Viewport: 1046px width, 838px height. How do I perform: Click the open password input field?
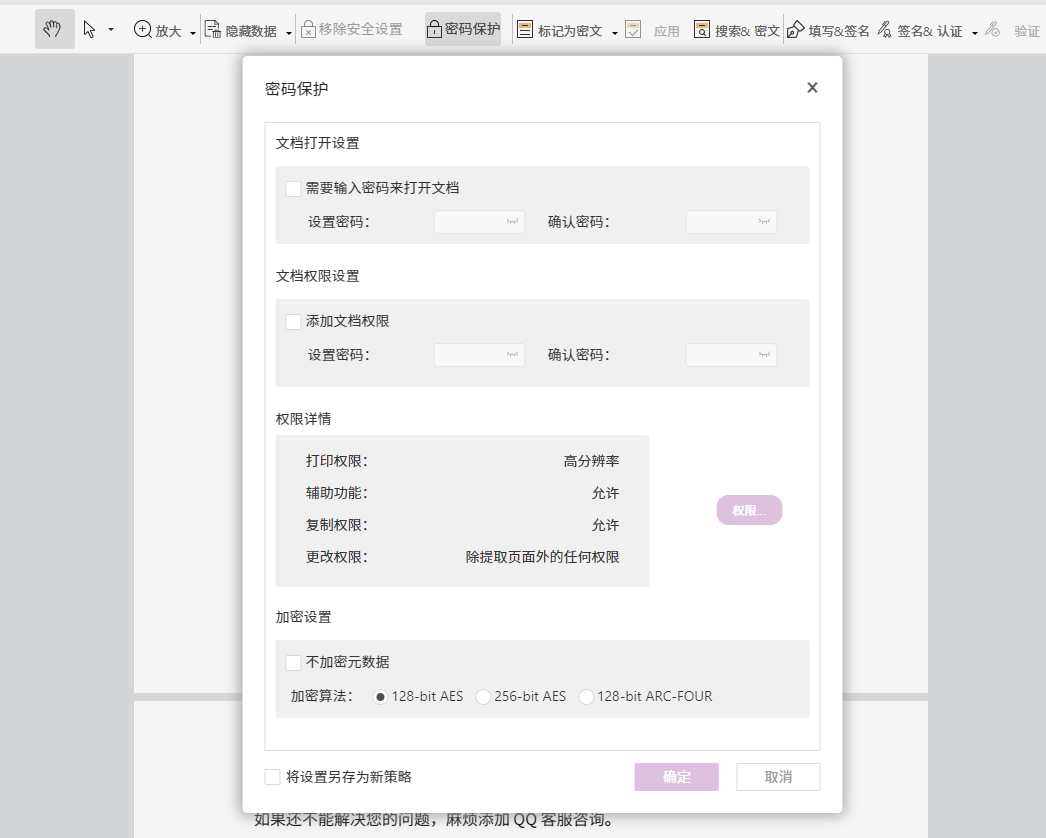[x=470, y=222]
